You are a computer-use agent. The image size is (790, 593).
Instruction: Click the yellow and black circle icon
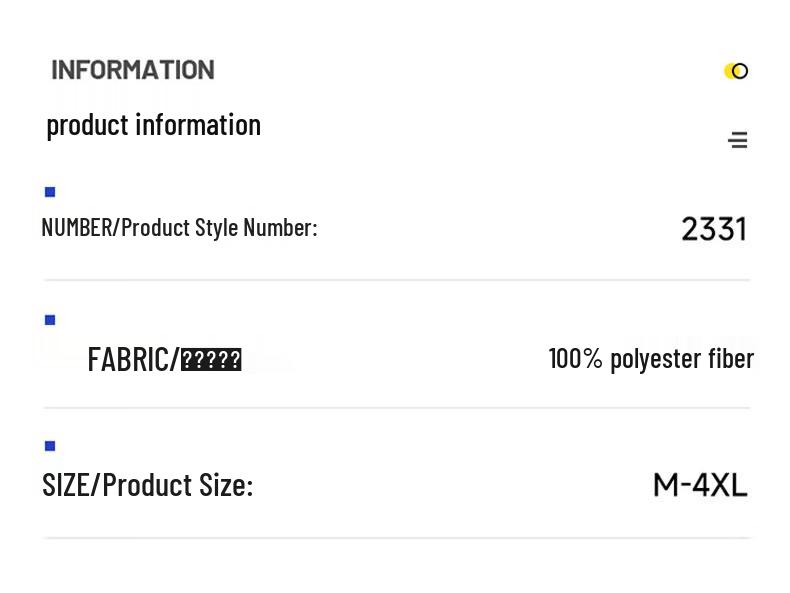click(x=736, y=71)
